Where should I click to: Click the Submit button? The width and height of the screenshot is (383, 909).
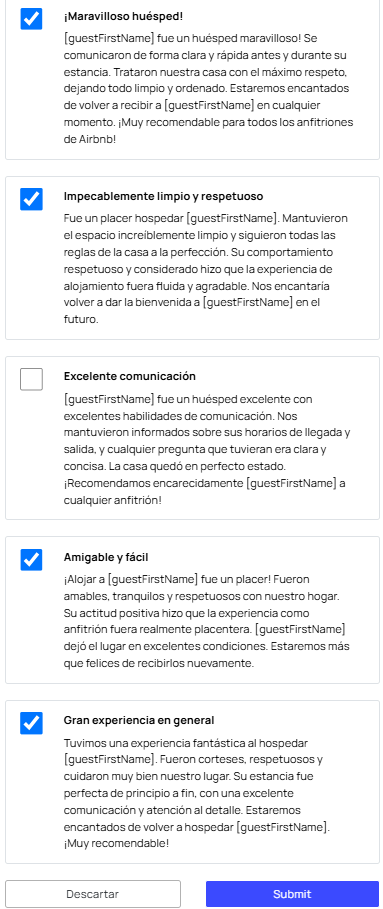pyautogui.click(x=293, y=894)
